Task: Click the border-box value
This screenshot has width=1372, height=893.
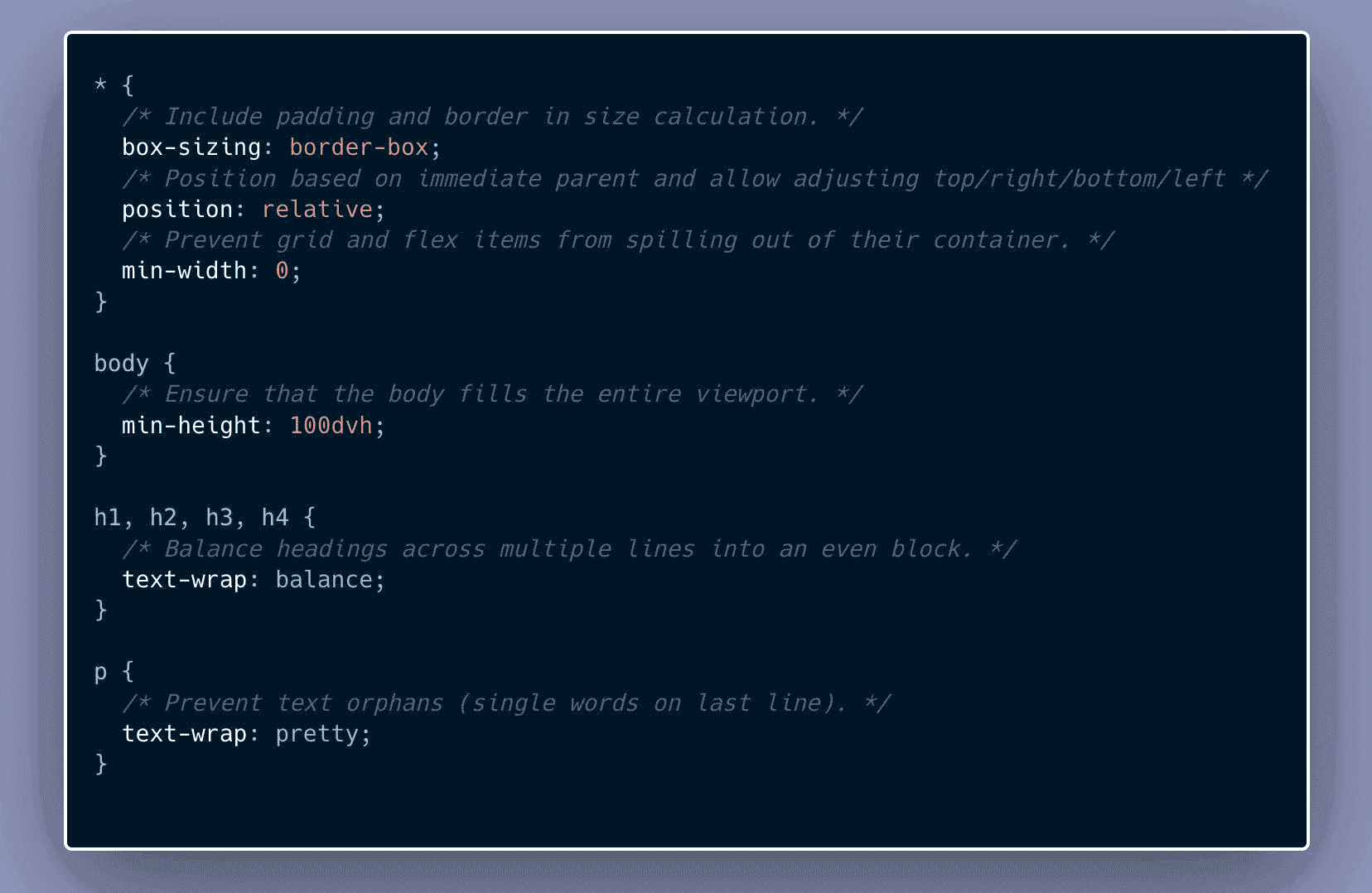Action: (359, 147)
